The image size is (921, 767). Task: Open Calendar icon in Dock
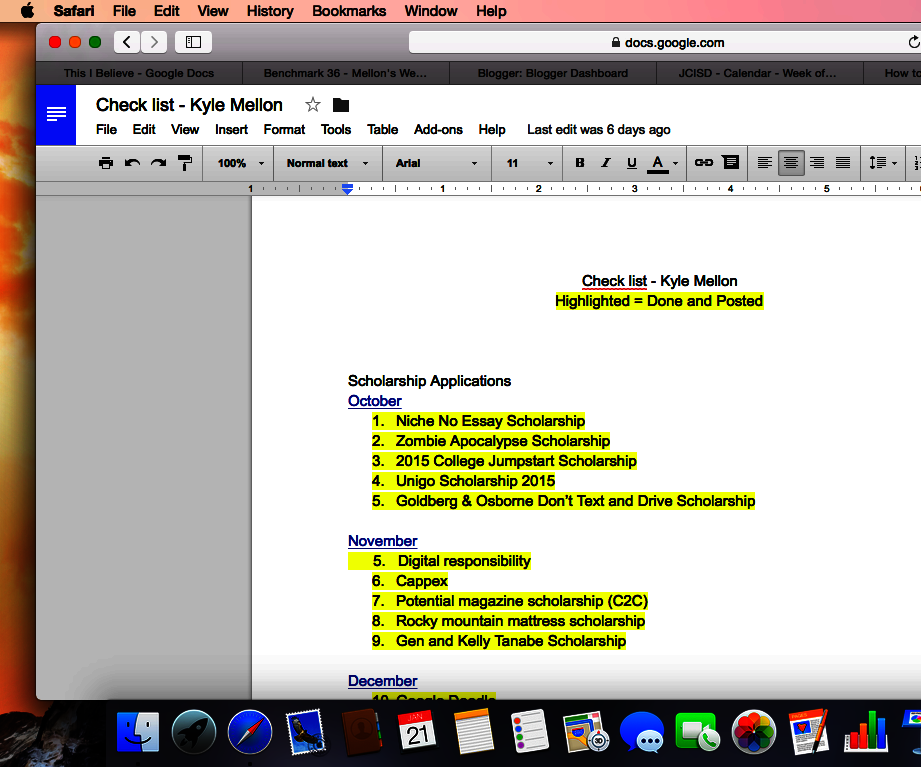pyautogui.click(x=417, y=732)
